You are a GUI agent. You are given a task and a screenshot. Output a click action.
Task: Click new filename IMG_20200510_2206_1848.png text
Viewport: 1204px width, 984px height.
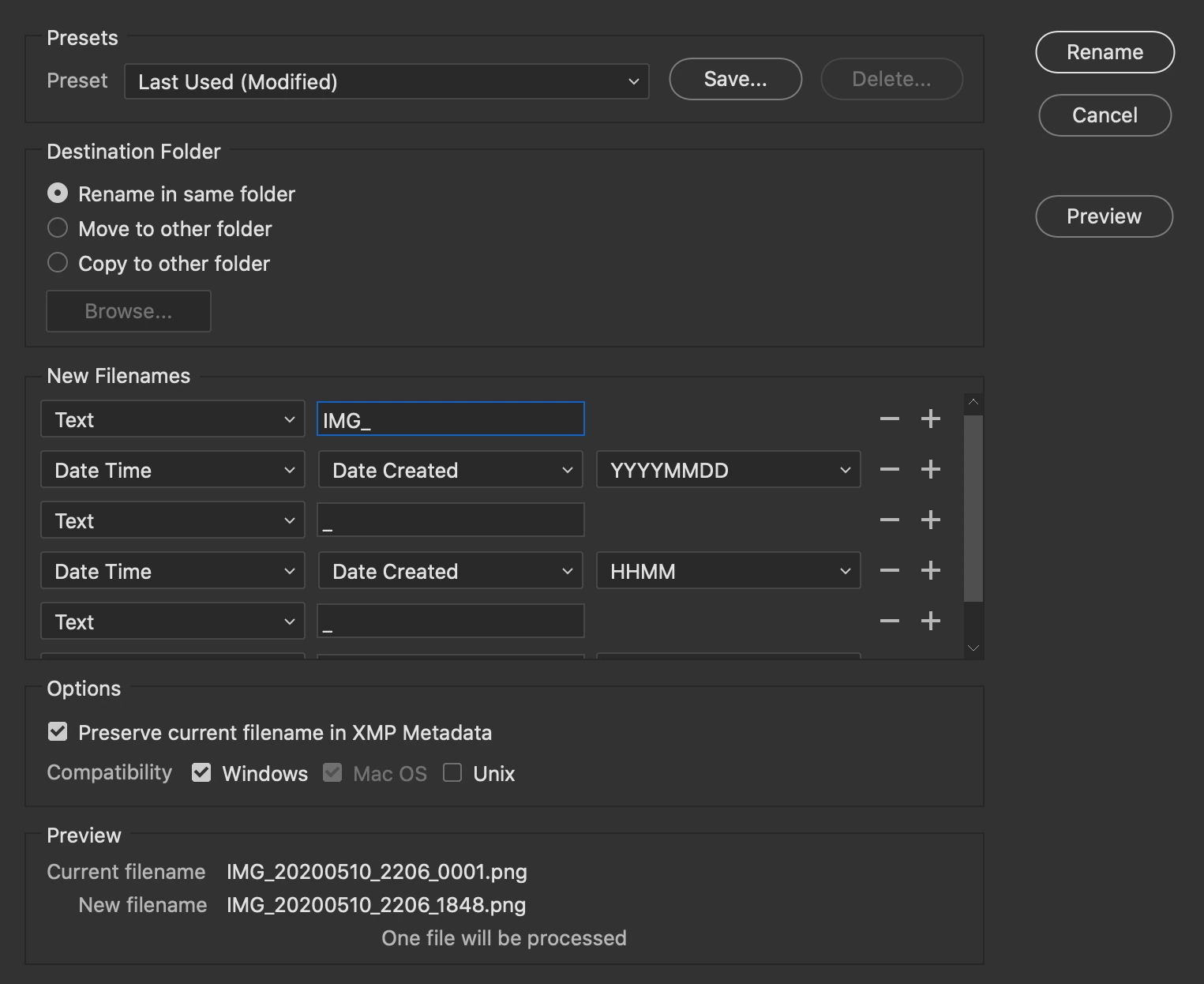click(x=377, y=905)
